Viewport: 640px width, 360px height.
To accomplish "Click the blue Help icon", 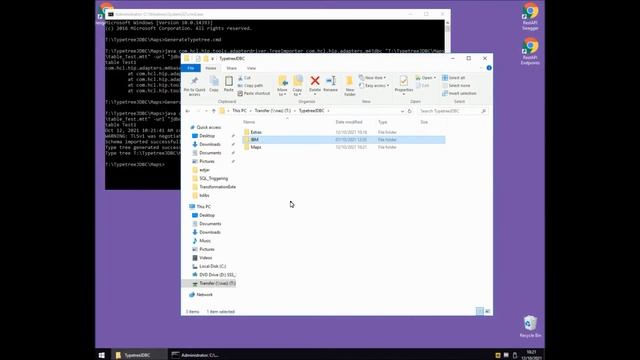I will pos(489,68).
